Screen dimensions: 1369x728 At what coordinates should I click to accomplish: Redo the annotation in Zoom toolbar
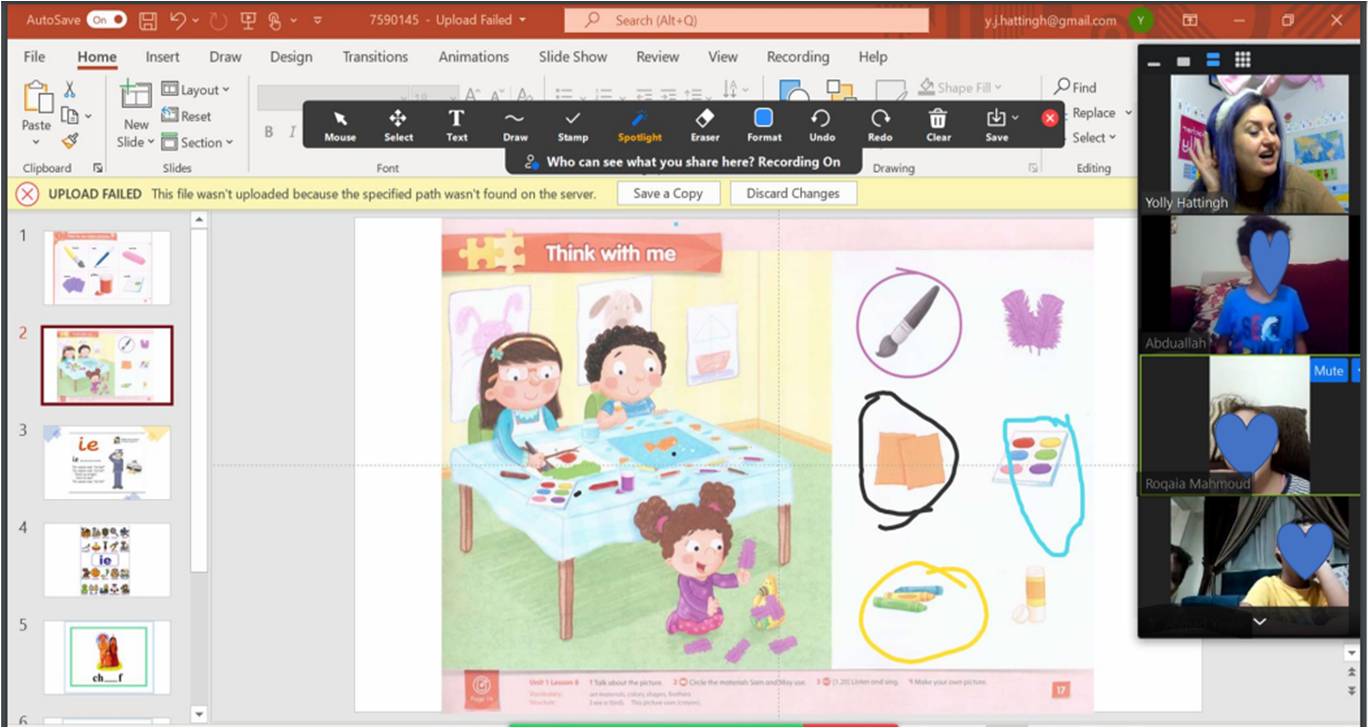pos(880,125)
